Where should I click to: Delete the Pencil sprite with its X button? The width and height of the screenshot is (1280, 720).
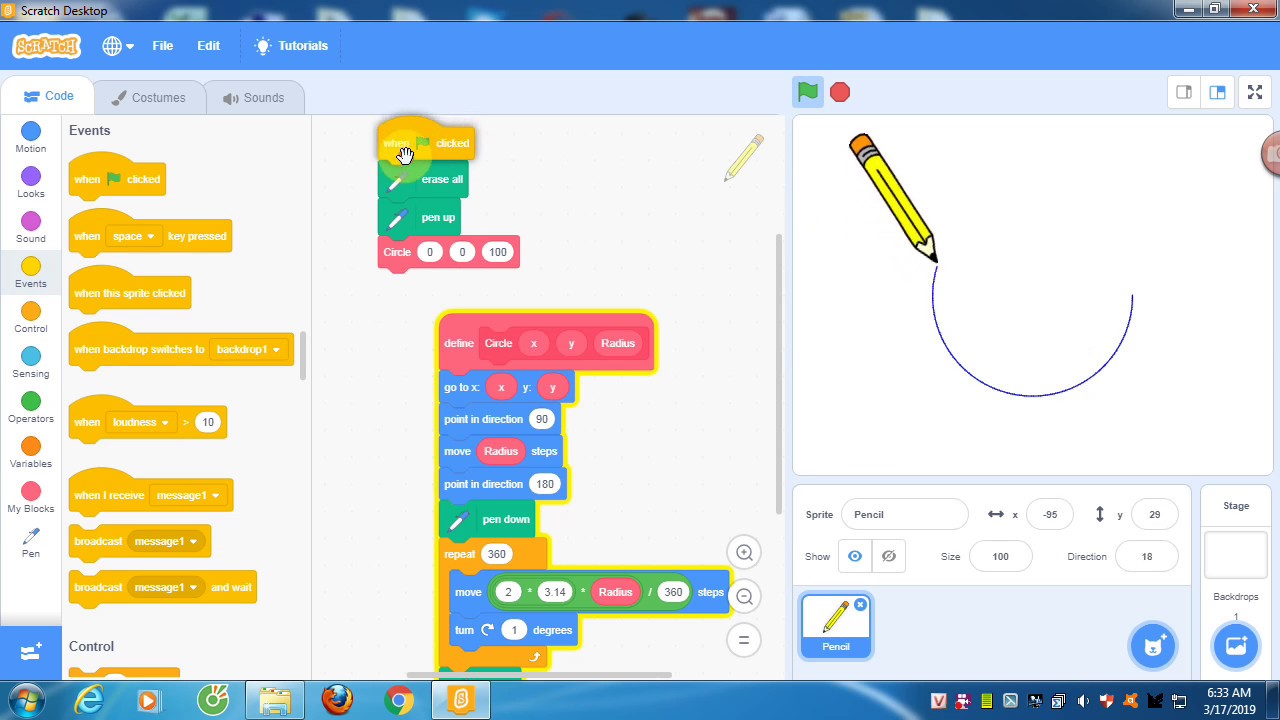click(860, 604)
